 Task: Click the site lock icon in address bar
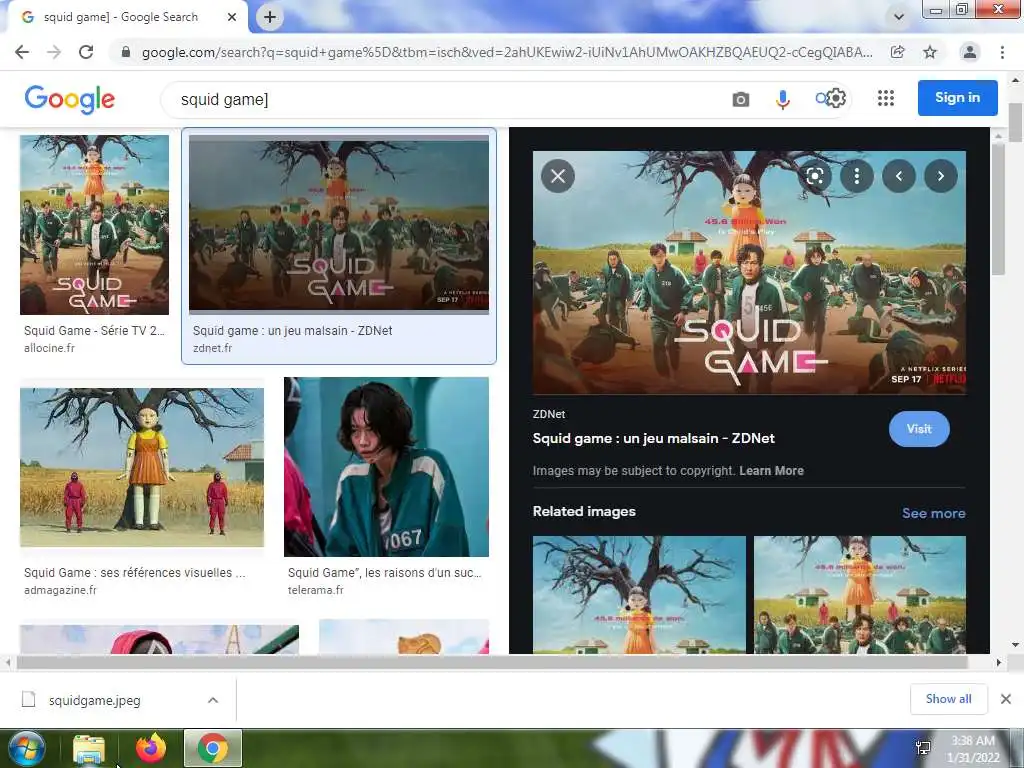point(126,52)
